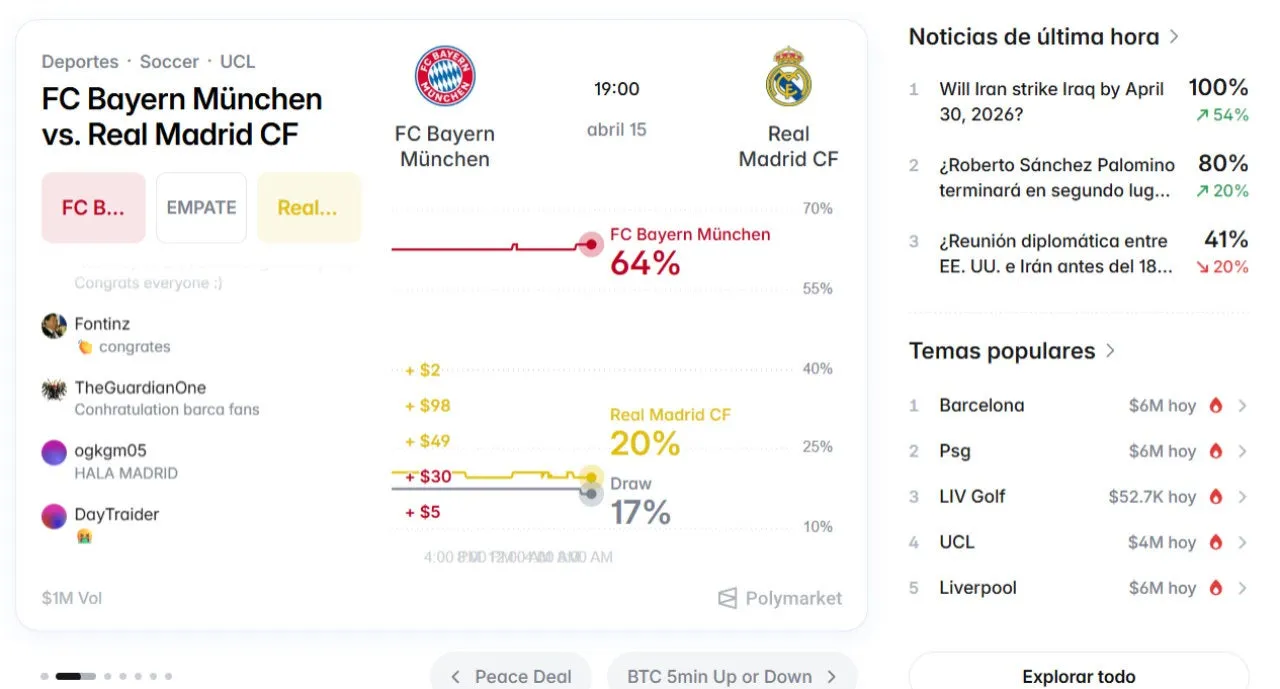The image size is (1280, 689).
Task: Open the Liverpool topic chevron
Action: (1242, 588)
